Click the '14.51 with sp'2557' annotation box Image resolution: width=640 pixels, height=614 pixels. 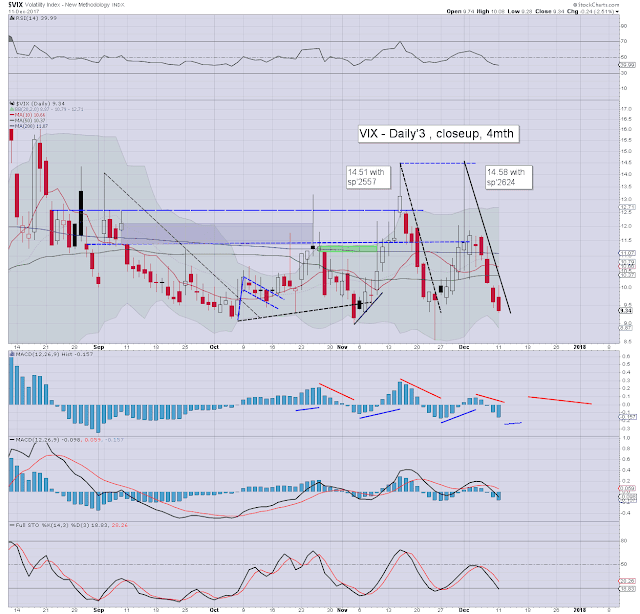(368, 177)
